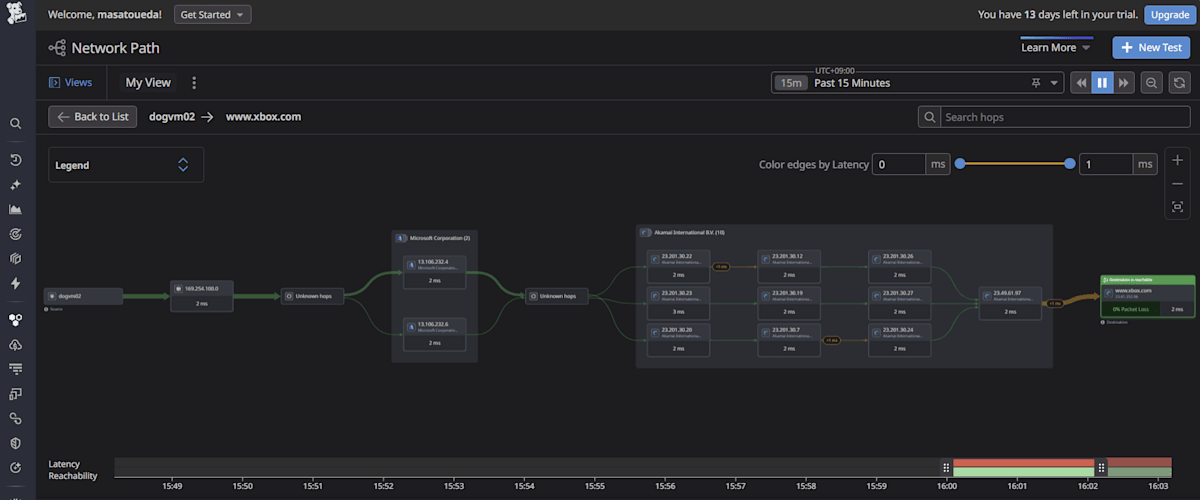Zoom out the time range magnifier
The width and height of the screenshot is (1200, 500).
[1152, 83]
